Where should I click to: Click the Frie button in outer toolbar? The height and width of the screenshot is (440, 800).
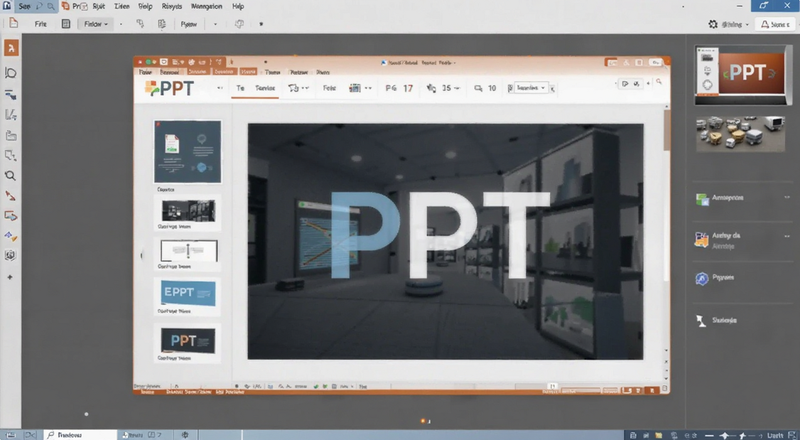point(41,24)
